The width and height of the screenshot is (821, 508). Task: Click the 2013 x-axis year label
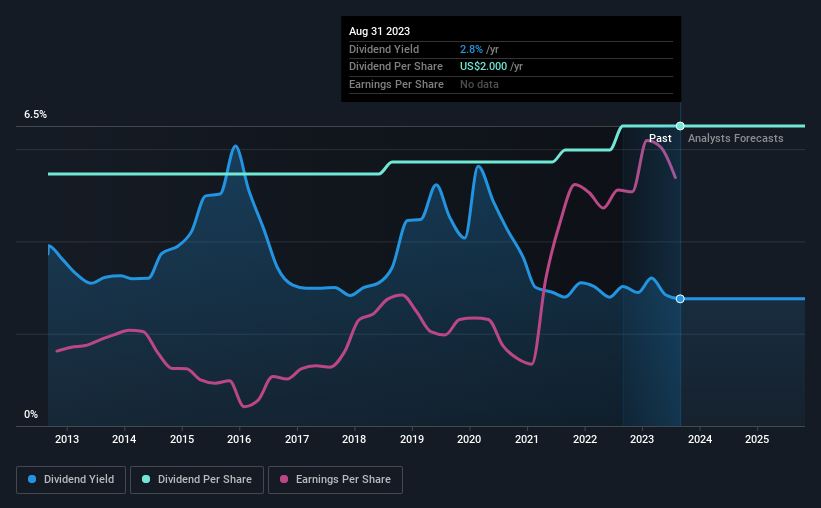(x=67, y=439)
